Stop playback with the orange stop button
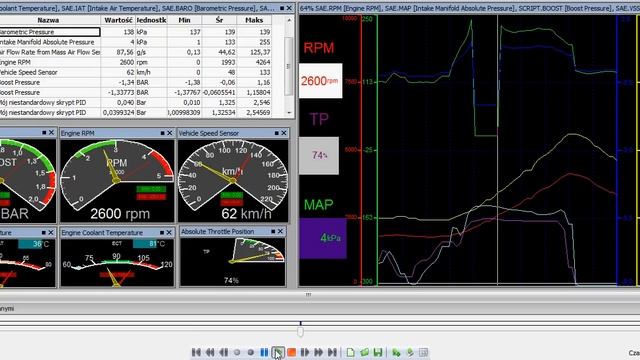This screenshot has width=640, height=360. coord(291,352)
